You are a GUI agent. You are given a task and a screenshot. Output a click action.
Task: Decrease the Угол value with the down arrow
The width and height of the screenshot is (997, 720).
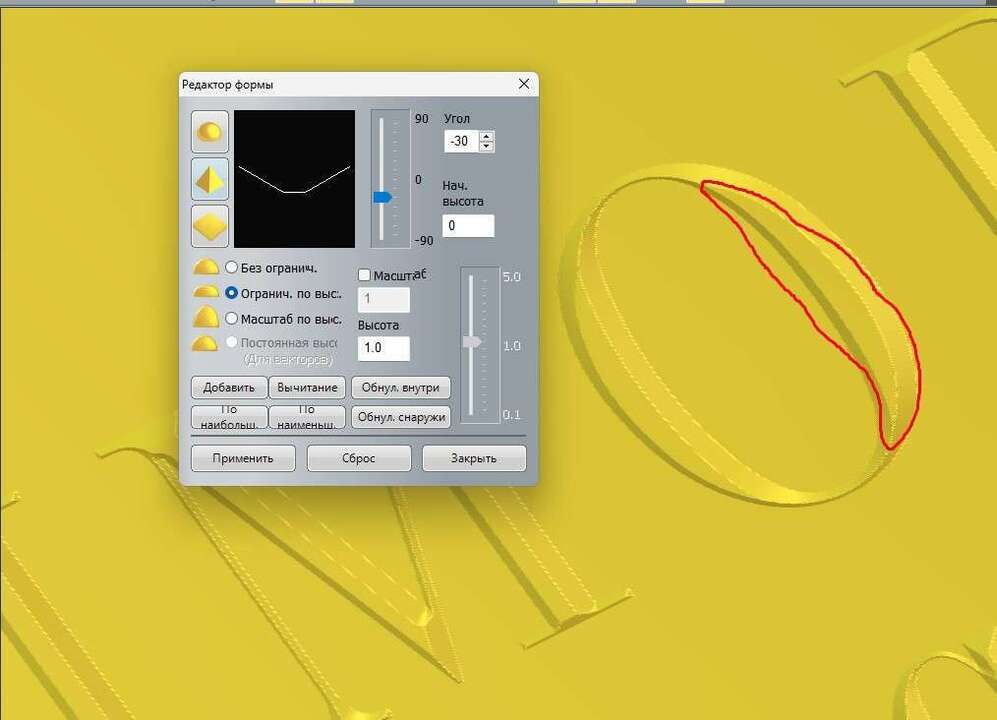486,146
